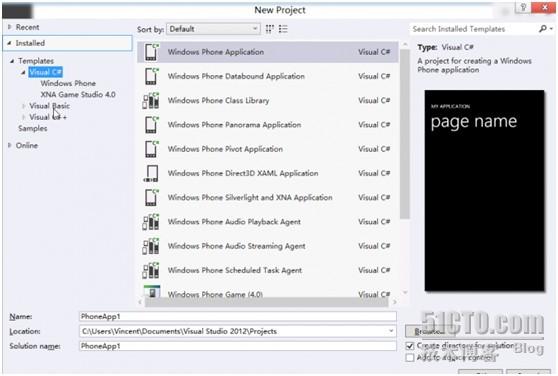Image resolution: width=558 pixels, height=376 pixels.
Task: Expand the Visual C++ tree node
Action: [x=23, y=117]
